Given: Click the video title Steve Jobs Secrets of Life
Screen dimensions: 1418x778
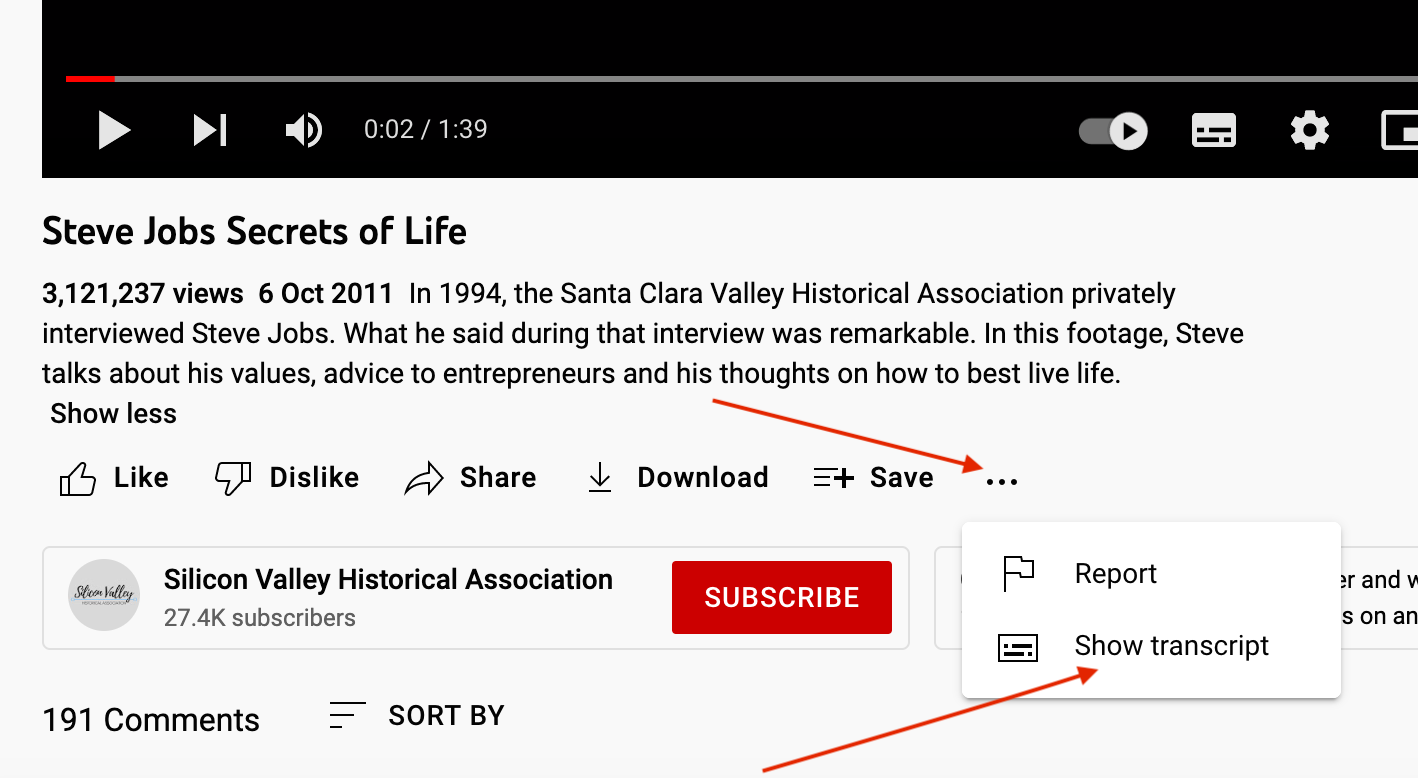Looking at the screenshot, I should [254, 232].
